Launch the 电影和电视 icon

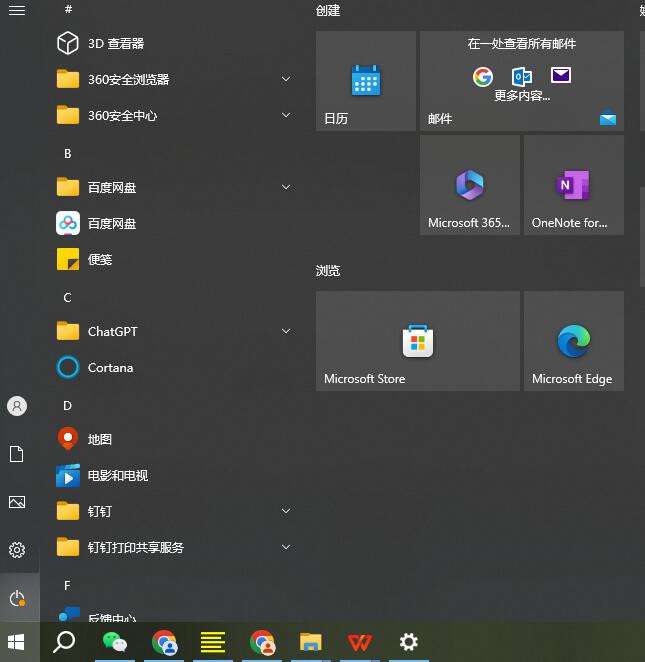pos(68,475)
